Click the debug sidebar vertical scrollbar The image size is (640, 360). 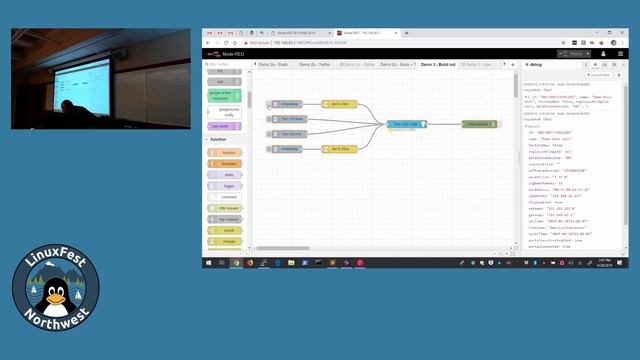tap(626, 155)
